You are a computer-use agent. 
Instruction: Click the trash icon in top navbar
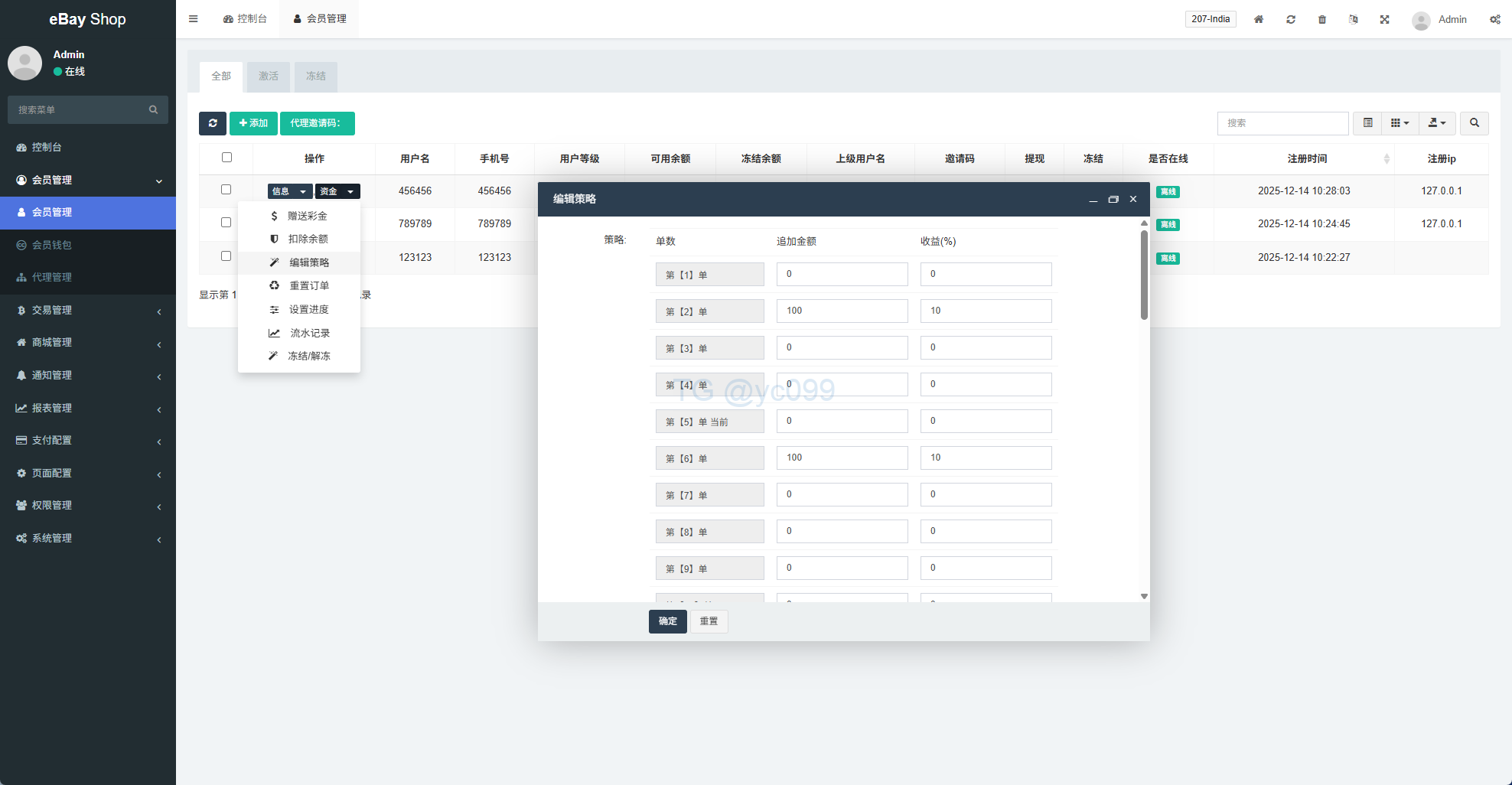pyautogui.click(x=1321, y=19)
